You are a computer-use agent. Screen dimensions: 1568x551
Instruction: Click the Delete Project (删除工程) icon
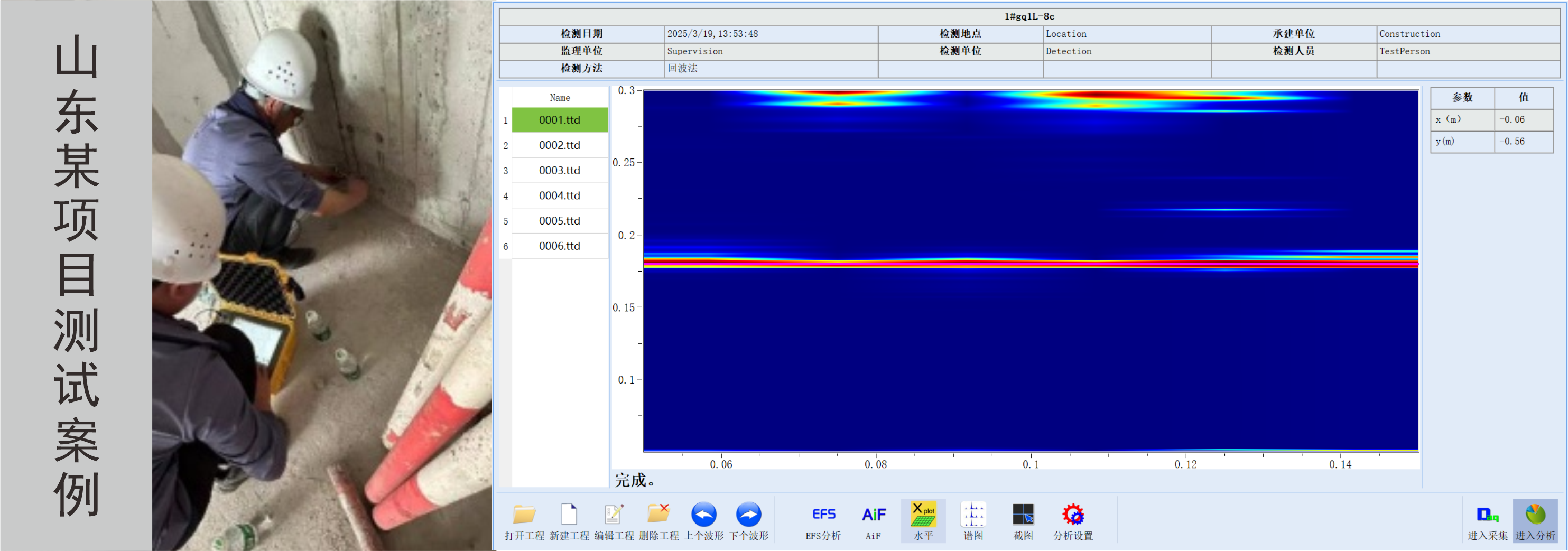pos(658,515)
